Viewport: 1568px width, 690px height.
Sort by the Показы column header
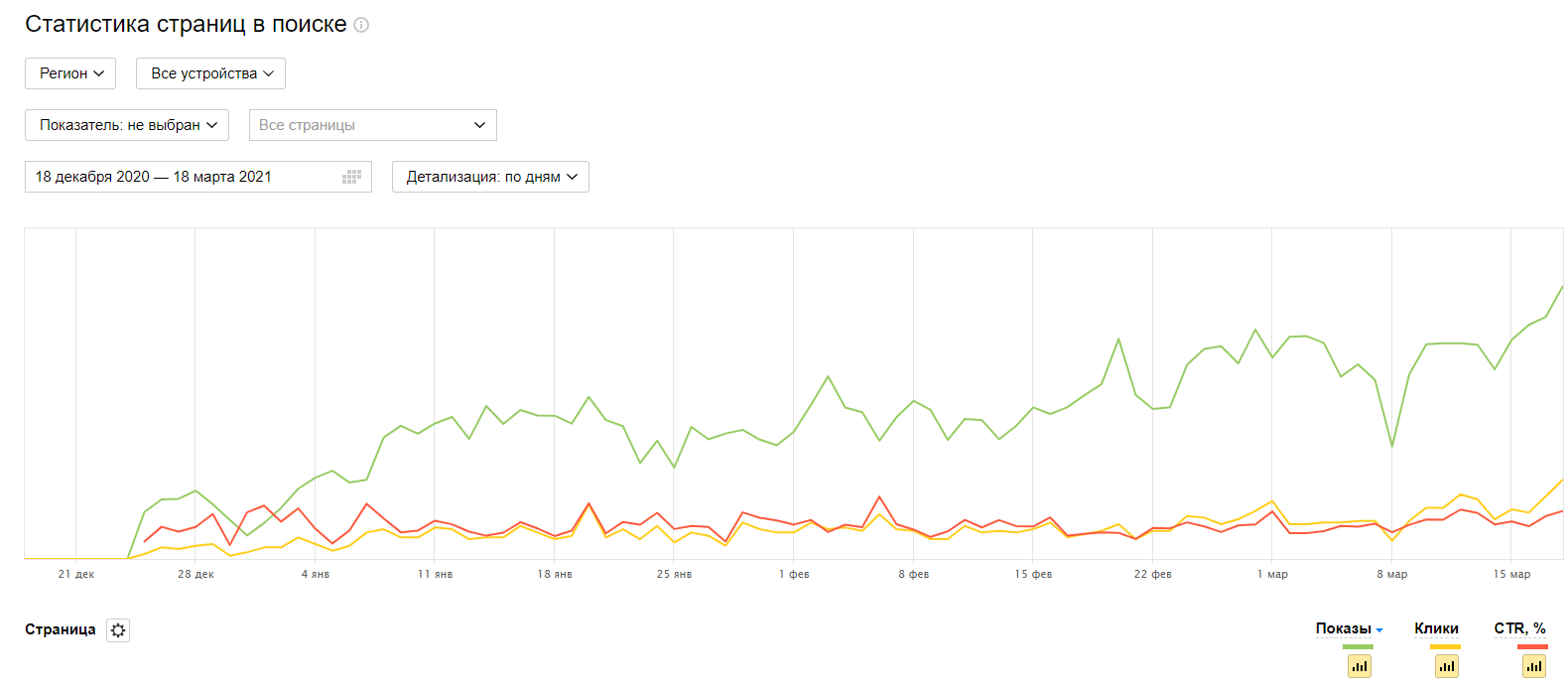pyautogui.click(x=1343, y=628)
